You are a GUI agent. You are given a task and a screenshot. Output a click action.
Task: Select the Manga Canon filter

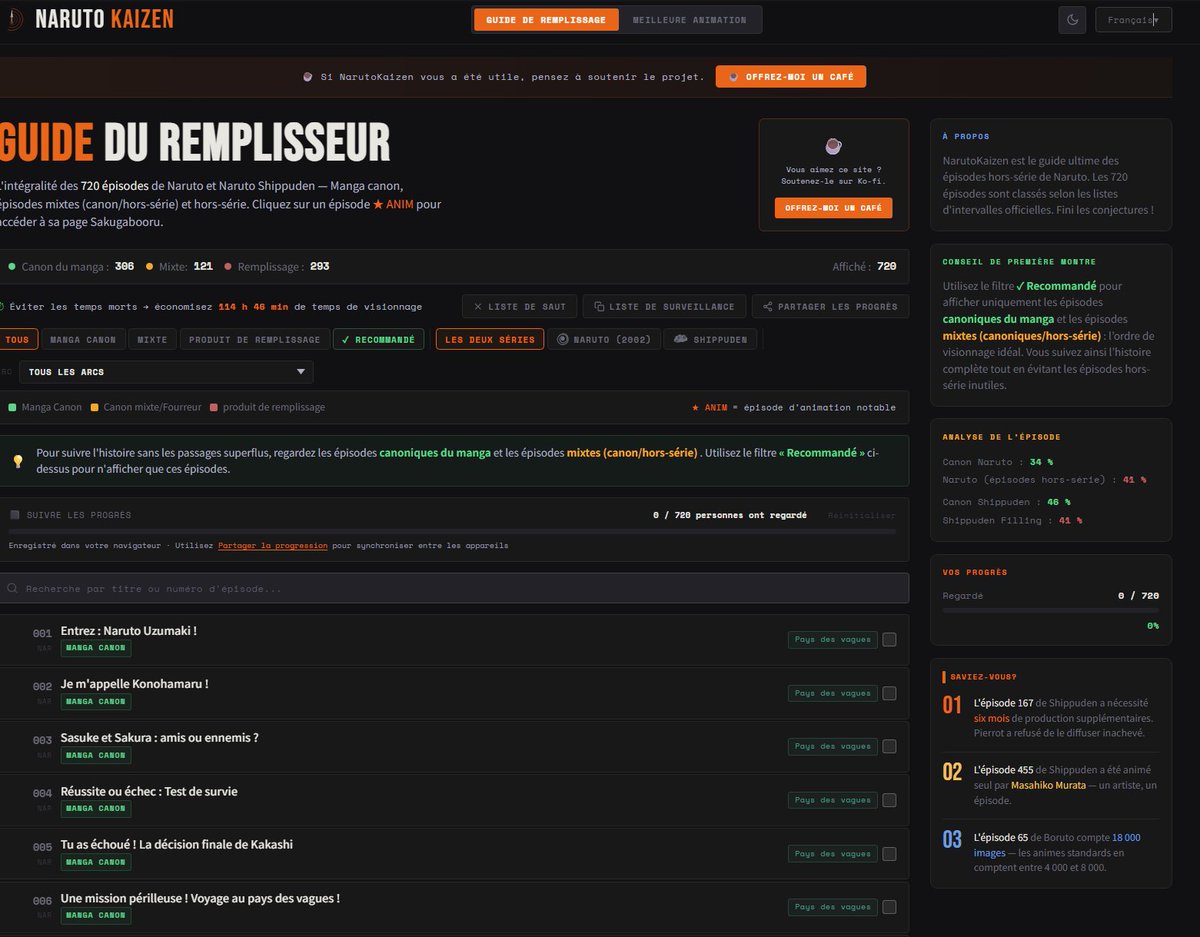point(83,339)
